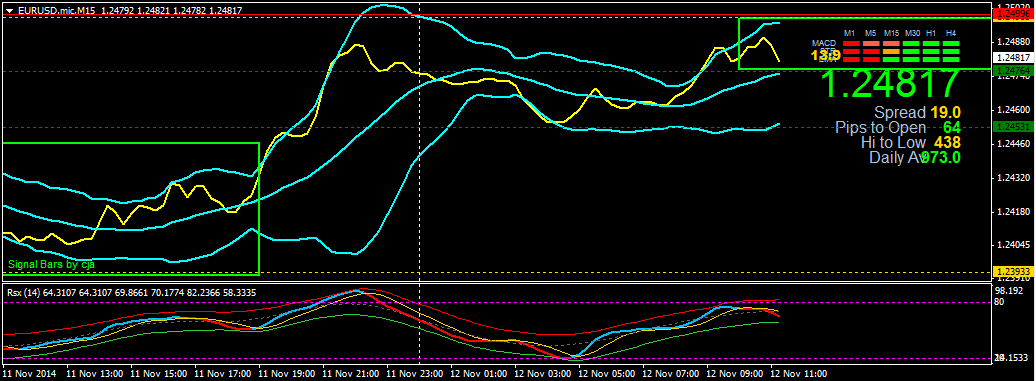Select the M1 MACD signal bar
This screenshot has height=381, width=1036.
852,44
